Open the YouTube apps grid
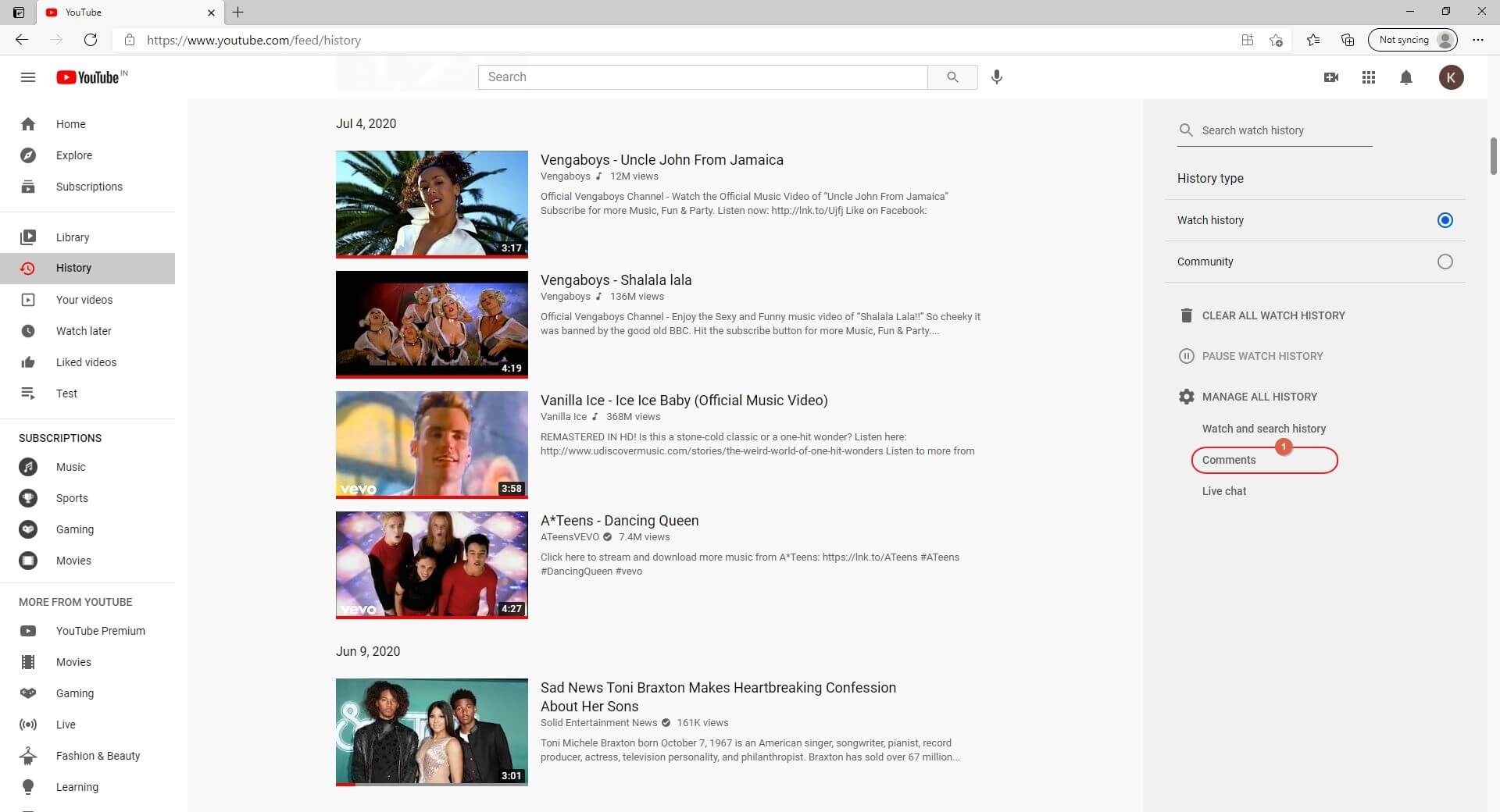Image resolution: width=1500 pixels, height=812 pixels. coord(1368,77)
